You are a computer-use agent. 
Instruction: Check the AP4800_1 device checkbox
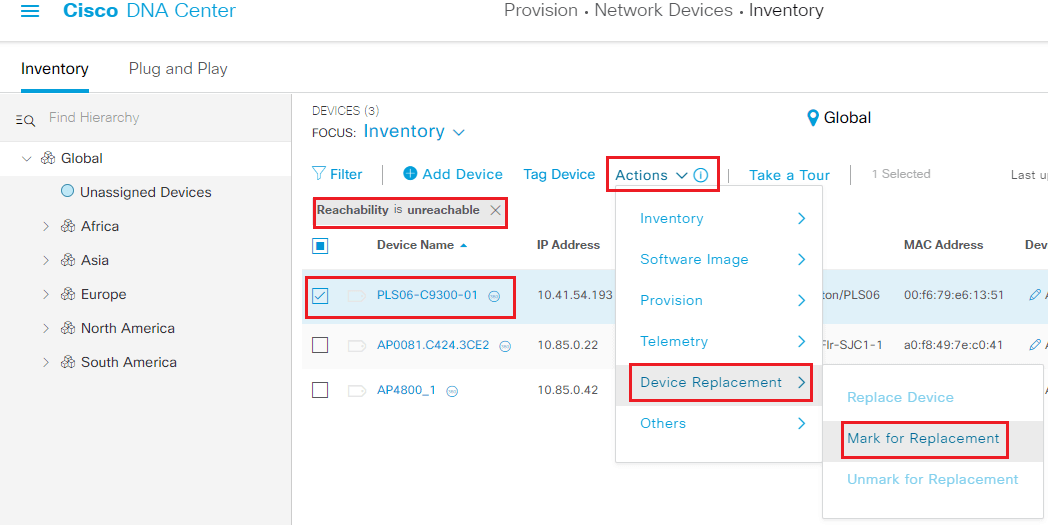tap(320, 390)
